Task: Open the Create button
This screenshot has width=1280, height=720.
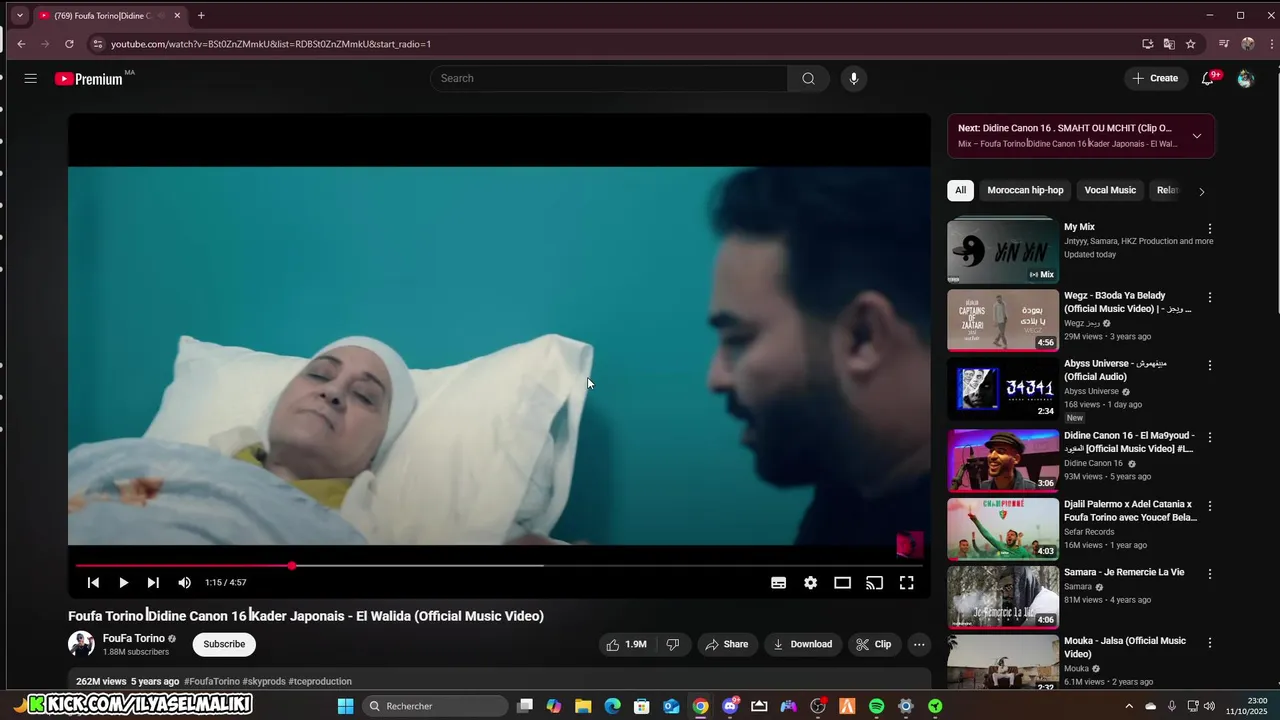Action: (x=1156, y=78)
